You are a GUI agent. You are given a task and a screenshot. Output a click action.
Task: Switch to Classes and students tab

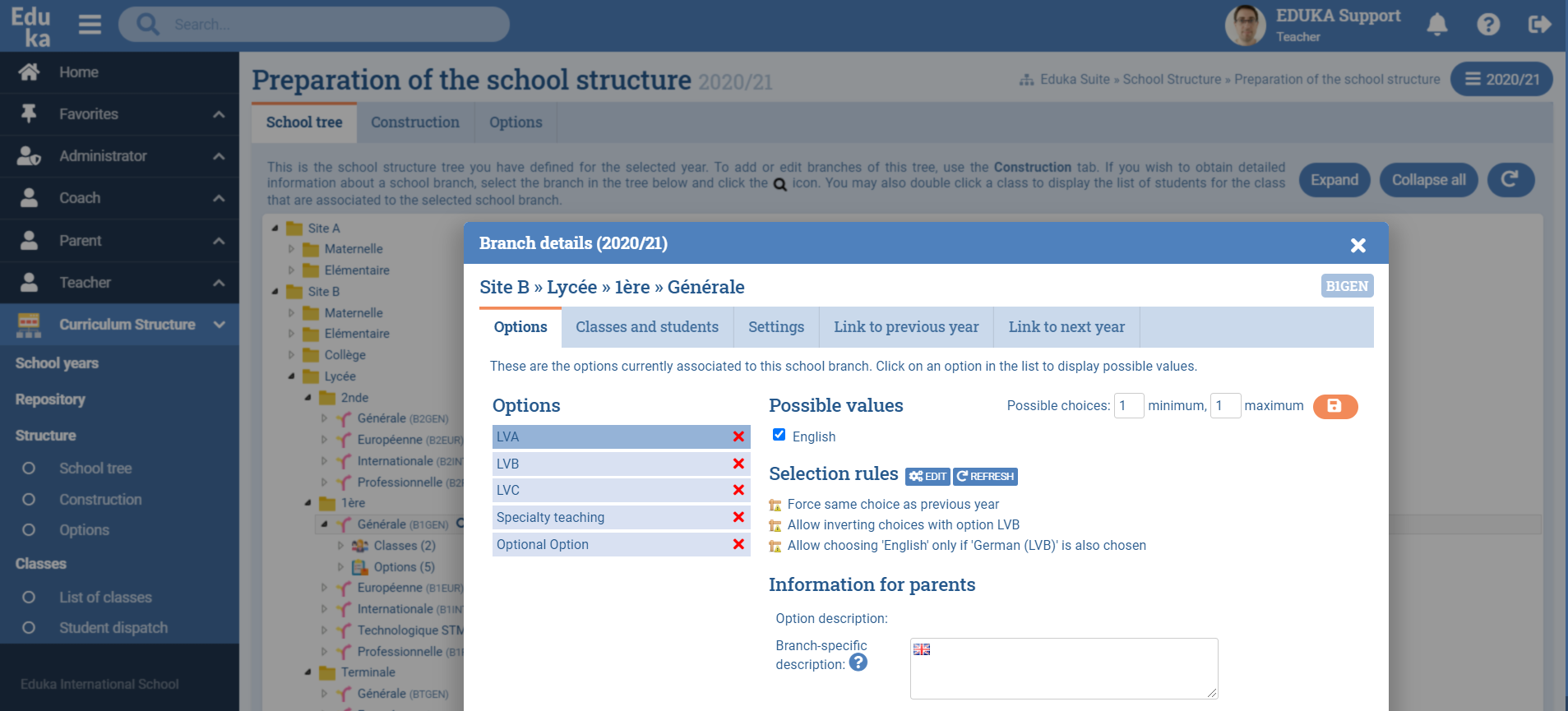point(647,327)
